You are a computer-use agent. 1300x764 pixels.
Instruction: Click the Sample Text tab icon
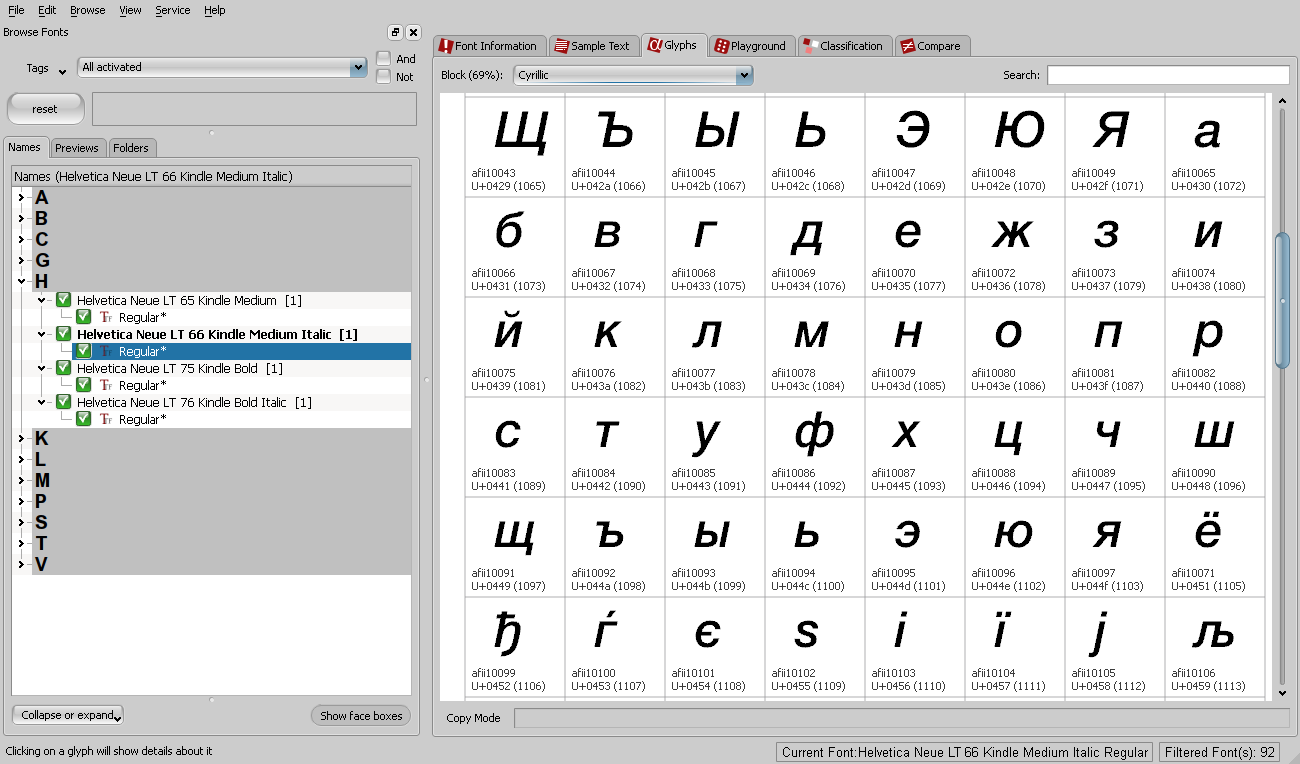tap(561, 46)
